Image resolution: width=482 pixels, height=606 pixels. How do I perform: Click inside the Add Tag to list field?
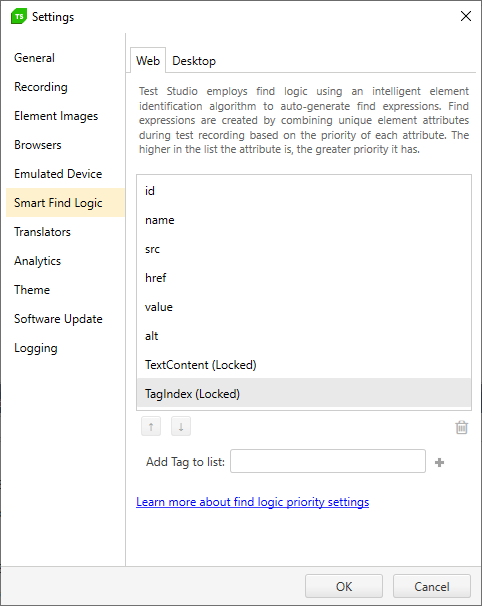328,461
